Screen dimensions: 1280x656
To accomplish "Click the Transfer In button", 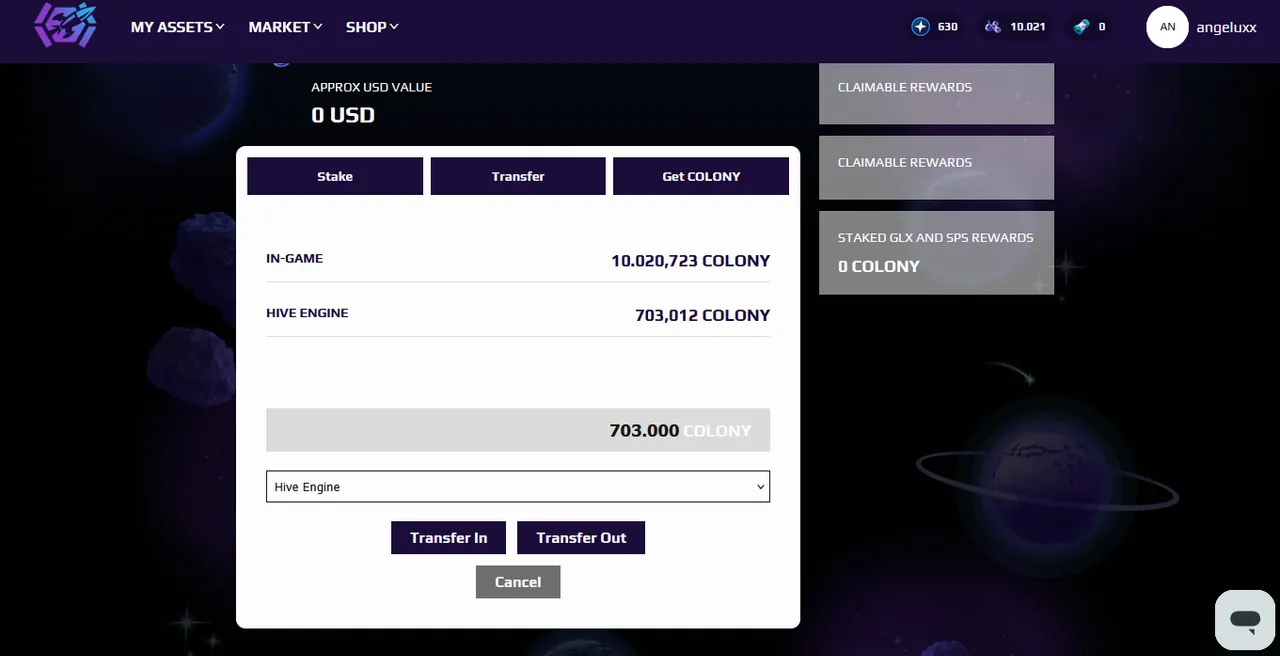I will (x=448, y=538).
